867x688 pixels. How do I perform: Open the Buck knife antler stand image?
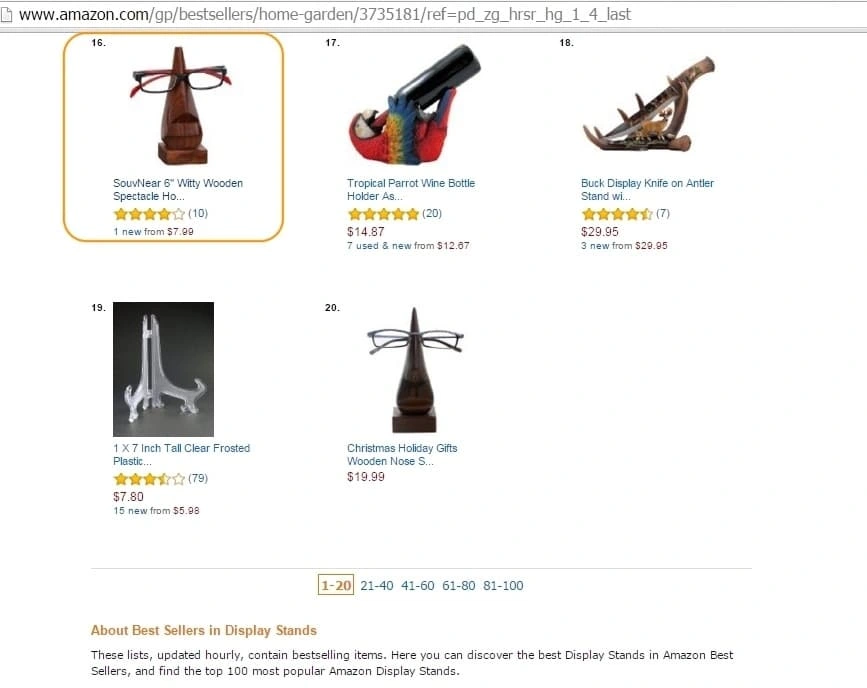point(649,104)
